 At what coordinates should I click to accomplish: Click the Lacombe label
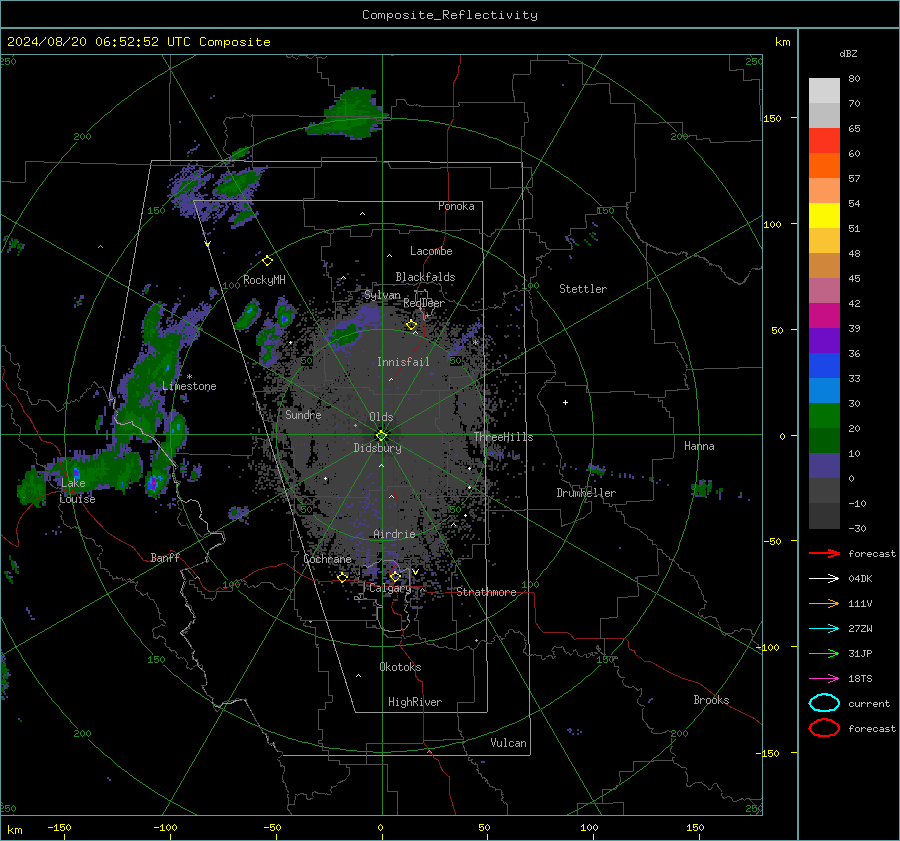point(431,251)
